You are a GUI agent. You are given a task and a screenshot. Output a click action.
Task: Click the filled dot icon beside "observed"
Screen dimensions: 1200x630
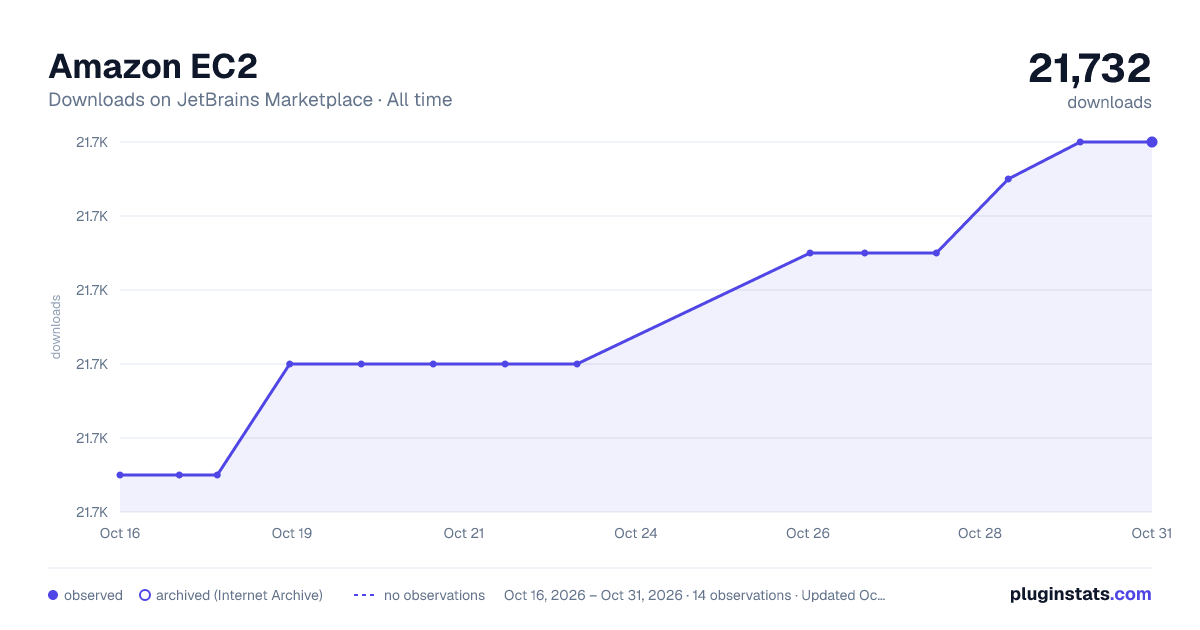[x=53, y=595]
